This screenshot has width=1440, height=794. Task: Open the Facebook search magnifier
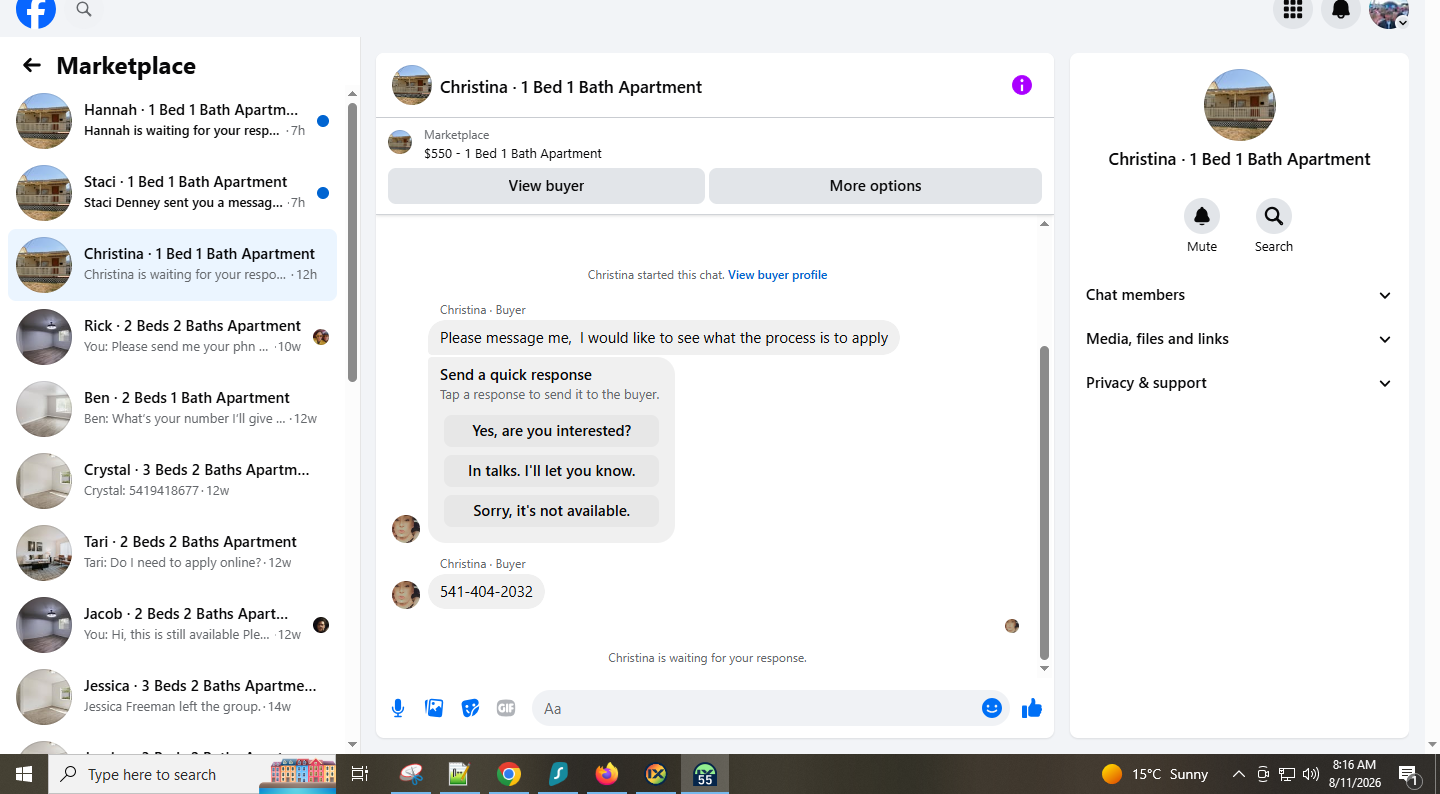tap(84, 10)
